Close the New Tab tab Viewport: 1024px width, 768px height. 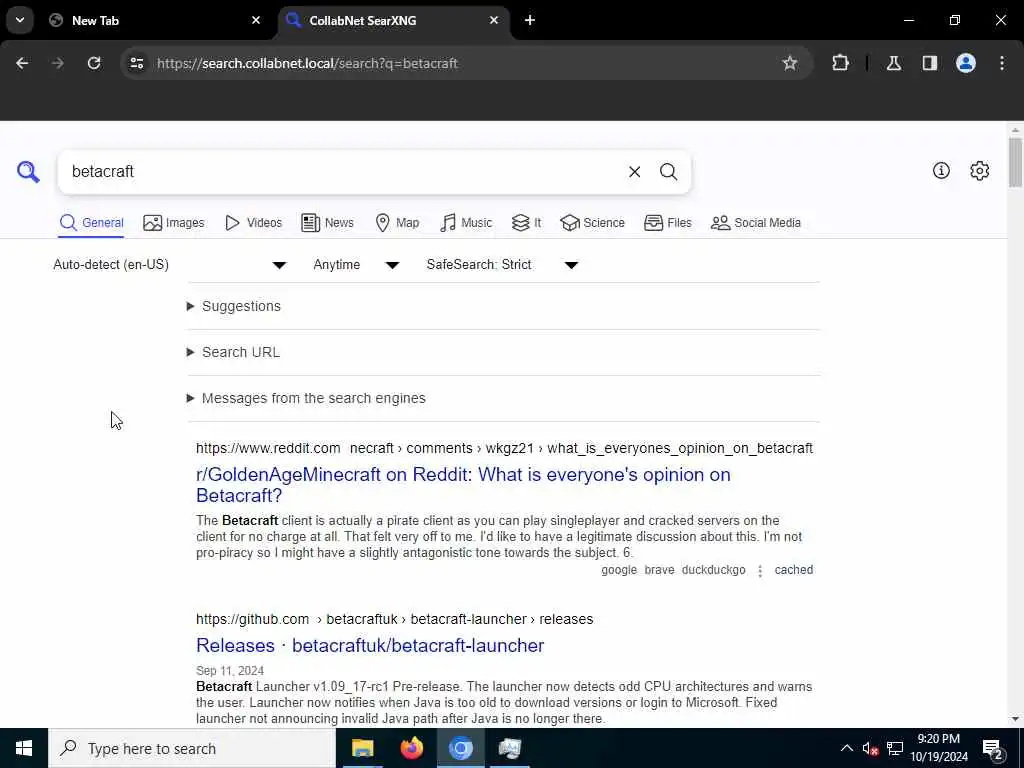[x=256, y=20]
